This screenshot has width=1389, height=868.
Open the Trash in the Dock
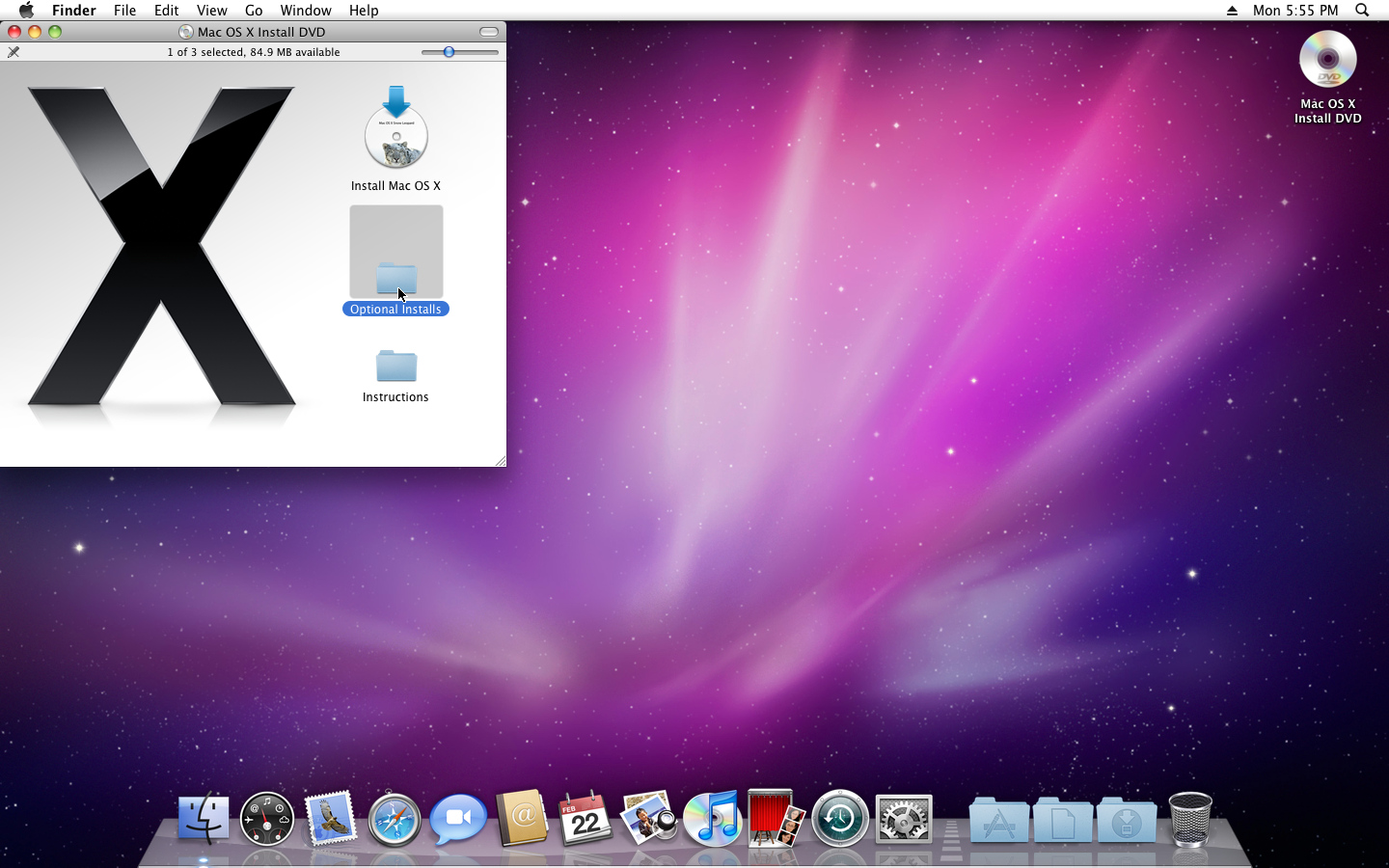coord(1189,820)
